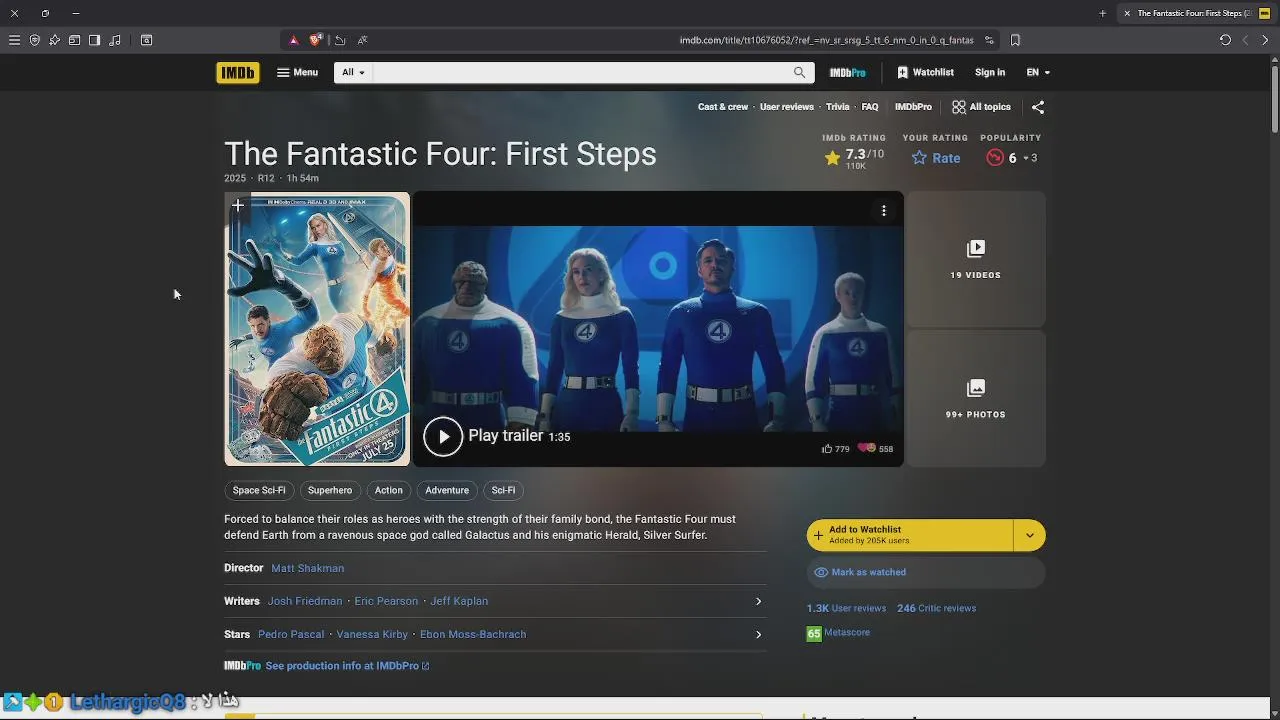1280x720 pixels.
Task: Add poster to watchlist via plus ribbon
Action: point(238,206)
